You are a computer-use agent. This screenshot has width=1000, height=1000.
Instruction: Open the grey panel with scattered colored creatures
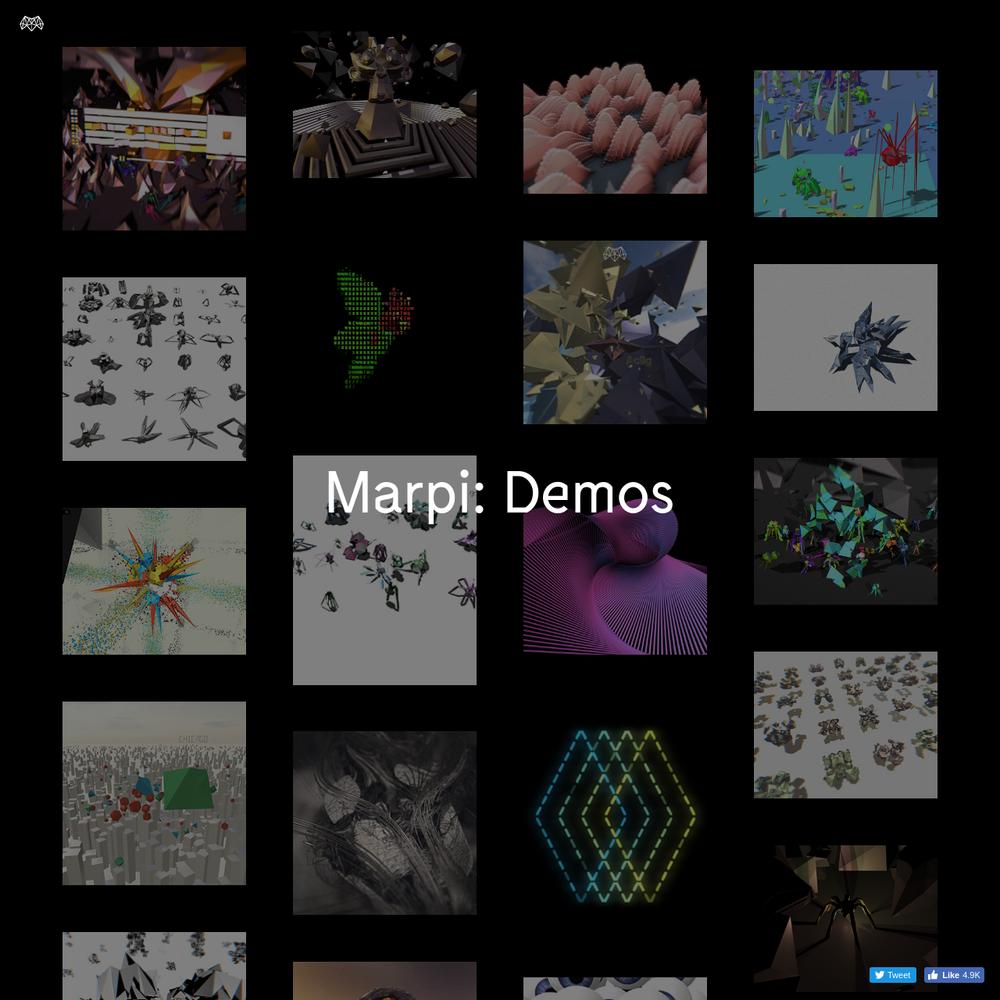385,570
